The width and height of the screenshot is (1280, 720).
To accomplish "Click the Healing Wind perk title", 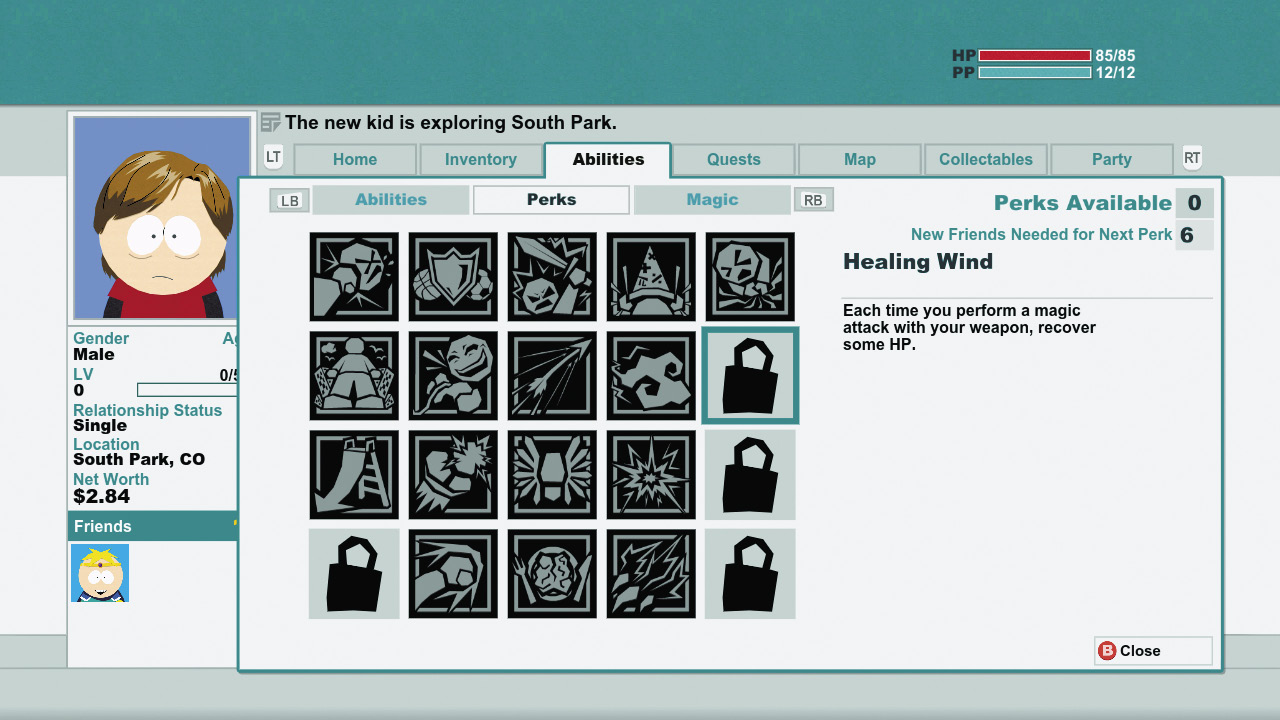I will (918, 262).
